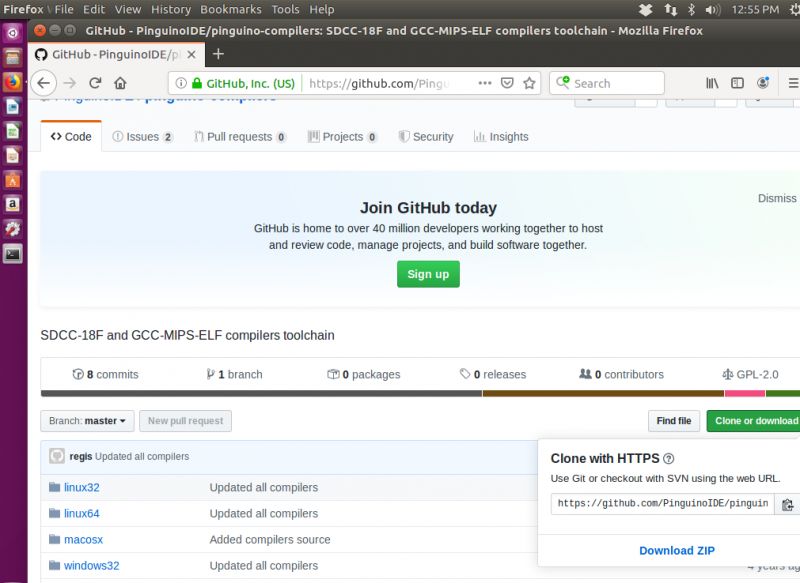Viewport: 800px width, 583px height.
Task: View the 8 commits link
Action: coord(106,374)
